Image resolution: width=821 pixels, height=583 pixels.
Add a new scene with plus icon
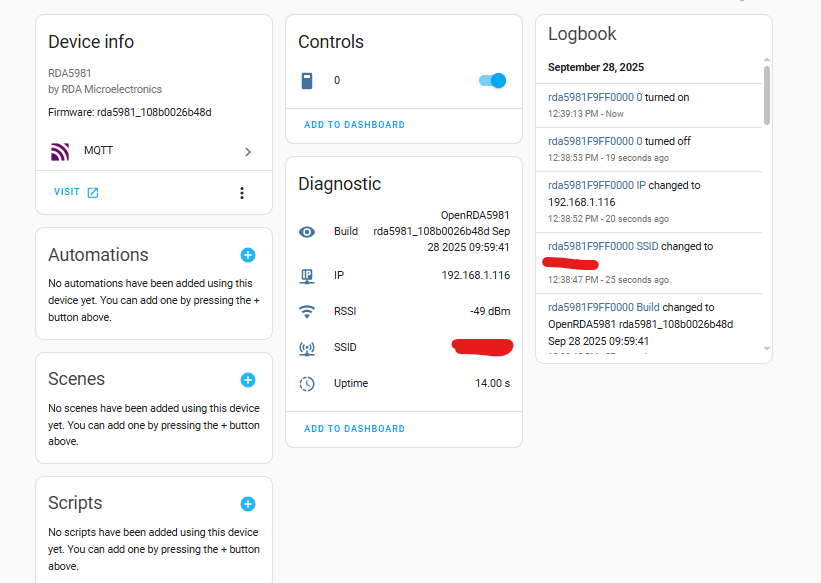click(248, 380)
